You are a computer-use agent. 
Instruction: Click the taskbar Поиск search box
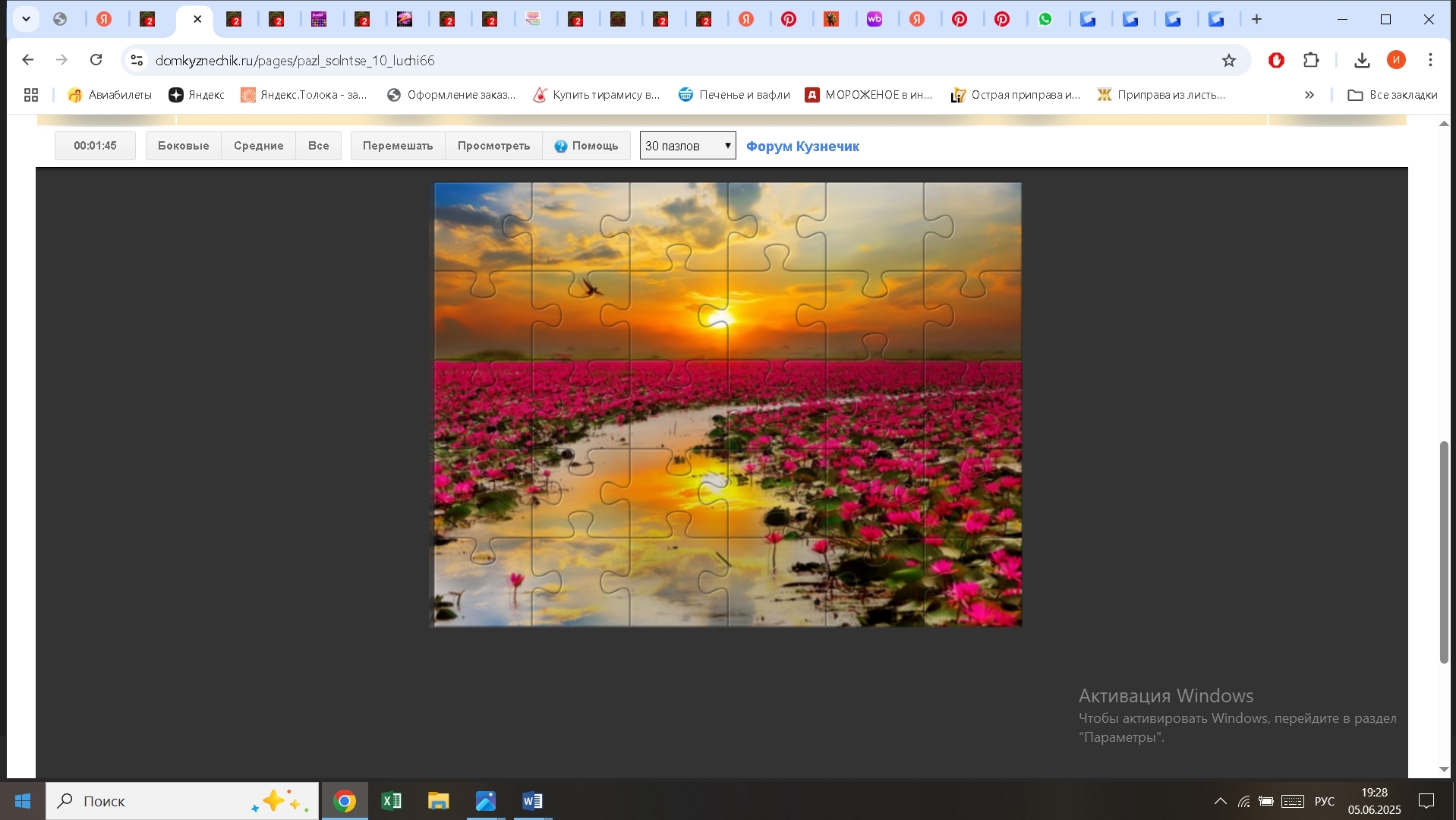click(182, 801)
